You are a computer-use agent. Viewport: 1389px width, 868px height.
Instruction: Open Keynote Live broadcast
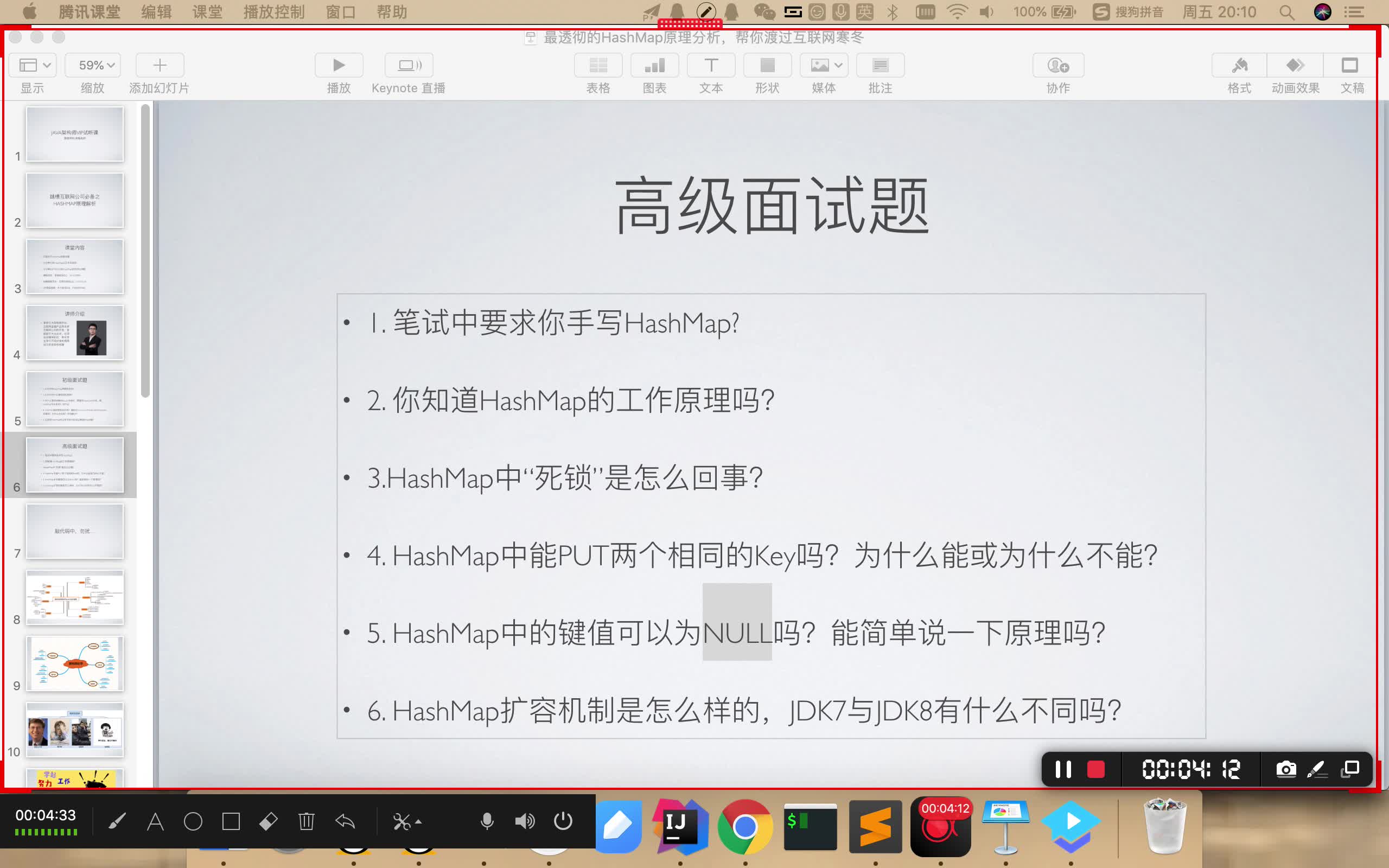point(409,66)
